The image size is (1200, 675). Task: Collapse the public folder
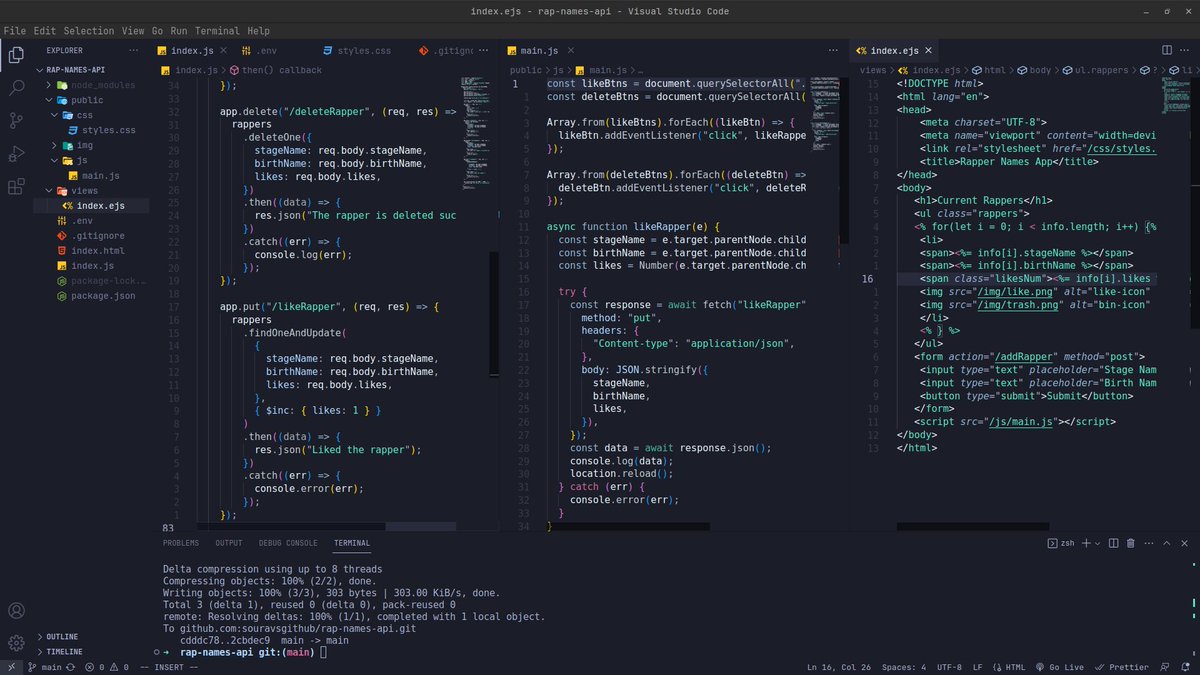(x=94, y=100)
